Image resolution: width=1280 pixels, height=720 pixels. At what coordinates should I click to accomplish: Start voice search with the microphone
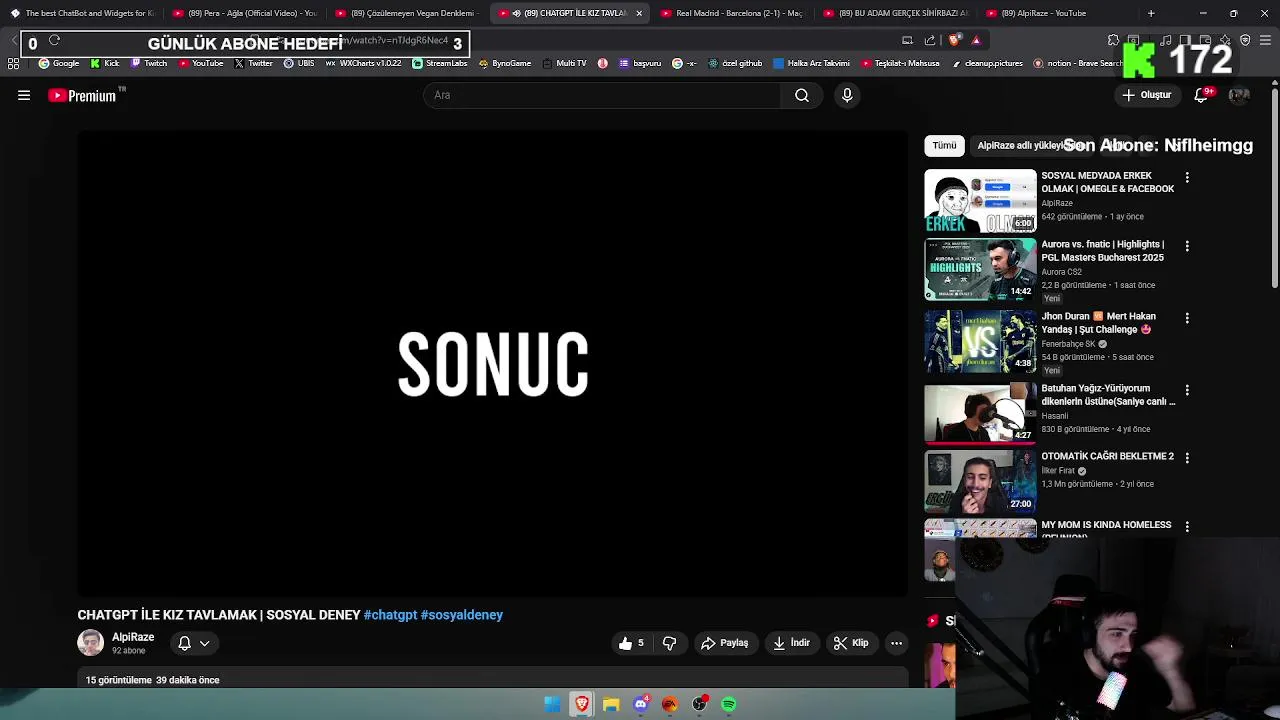tap(847, 95)
